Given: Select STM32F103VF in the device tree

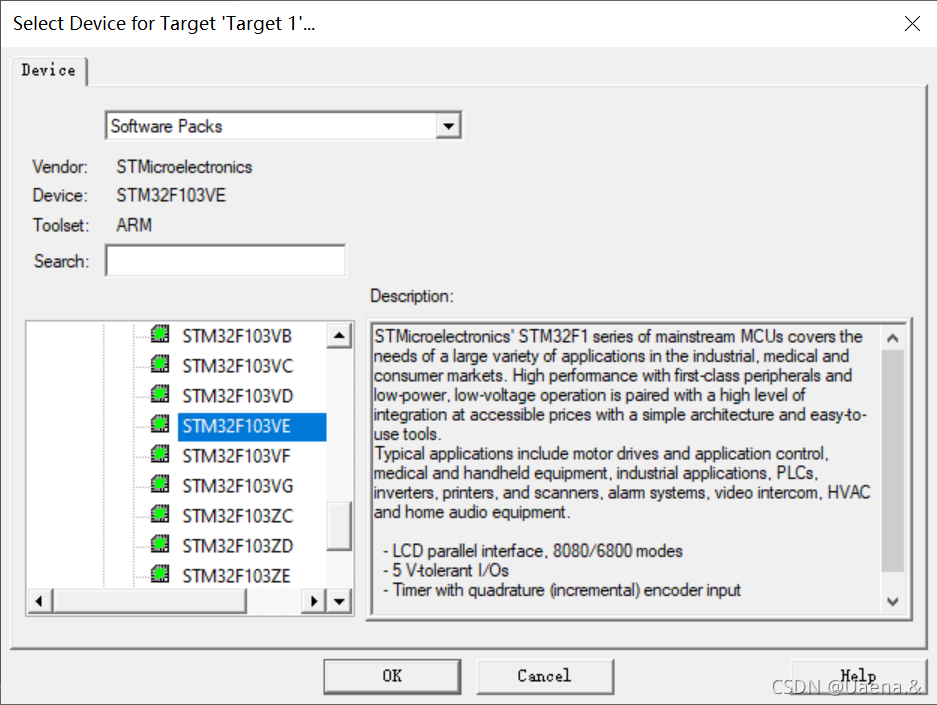Looking at the screenshot, I should coord(237,456).
